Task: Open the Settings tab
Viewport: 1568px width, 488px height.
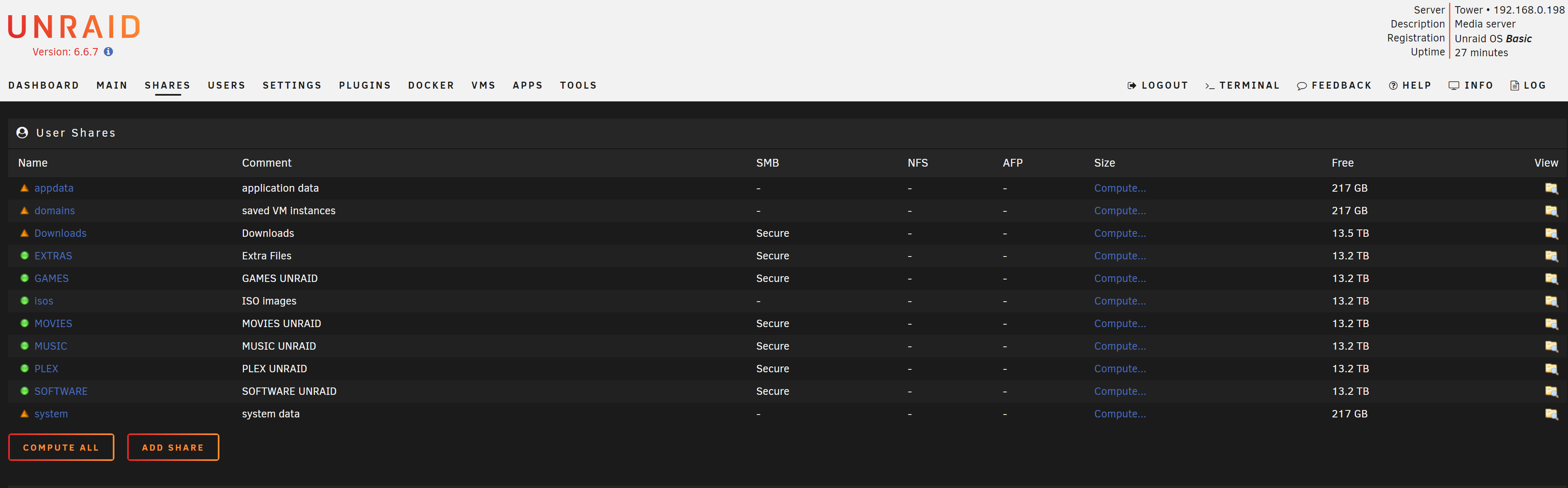Action: (x=292, y=85)
